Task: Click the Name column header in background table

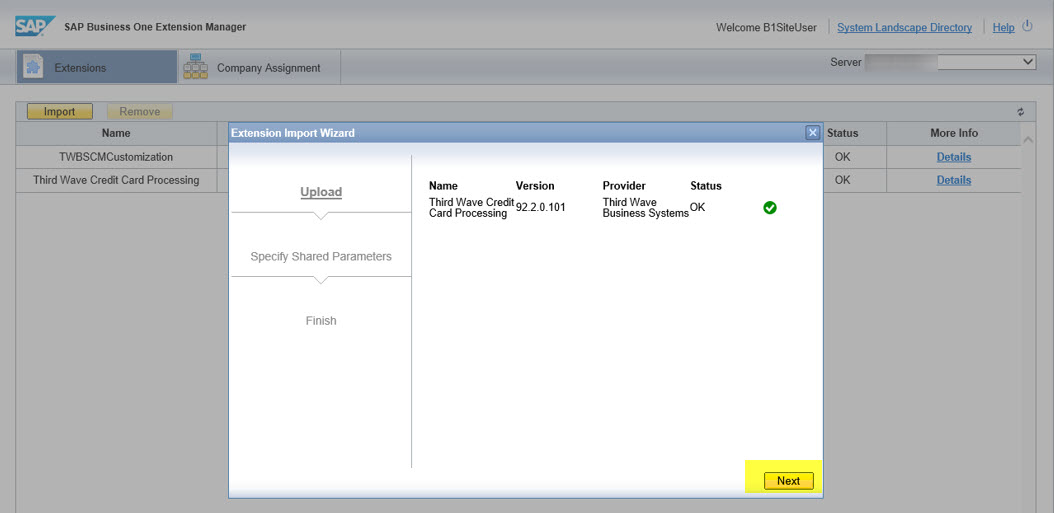Action: coord(116,133)
